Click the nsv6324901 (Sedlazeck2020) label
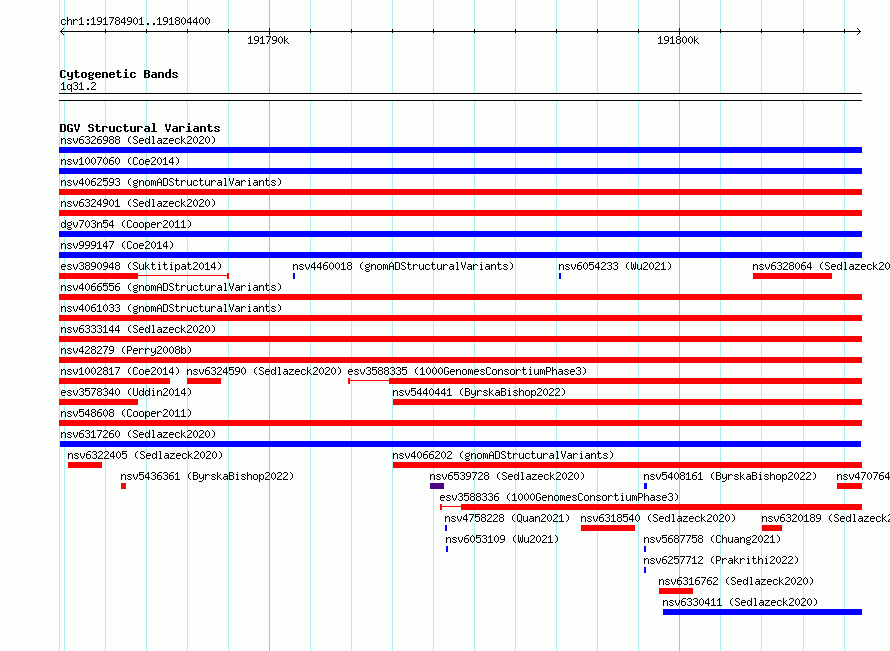This screenshot has height=651, width=890. click(x=138, y=203)
